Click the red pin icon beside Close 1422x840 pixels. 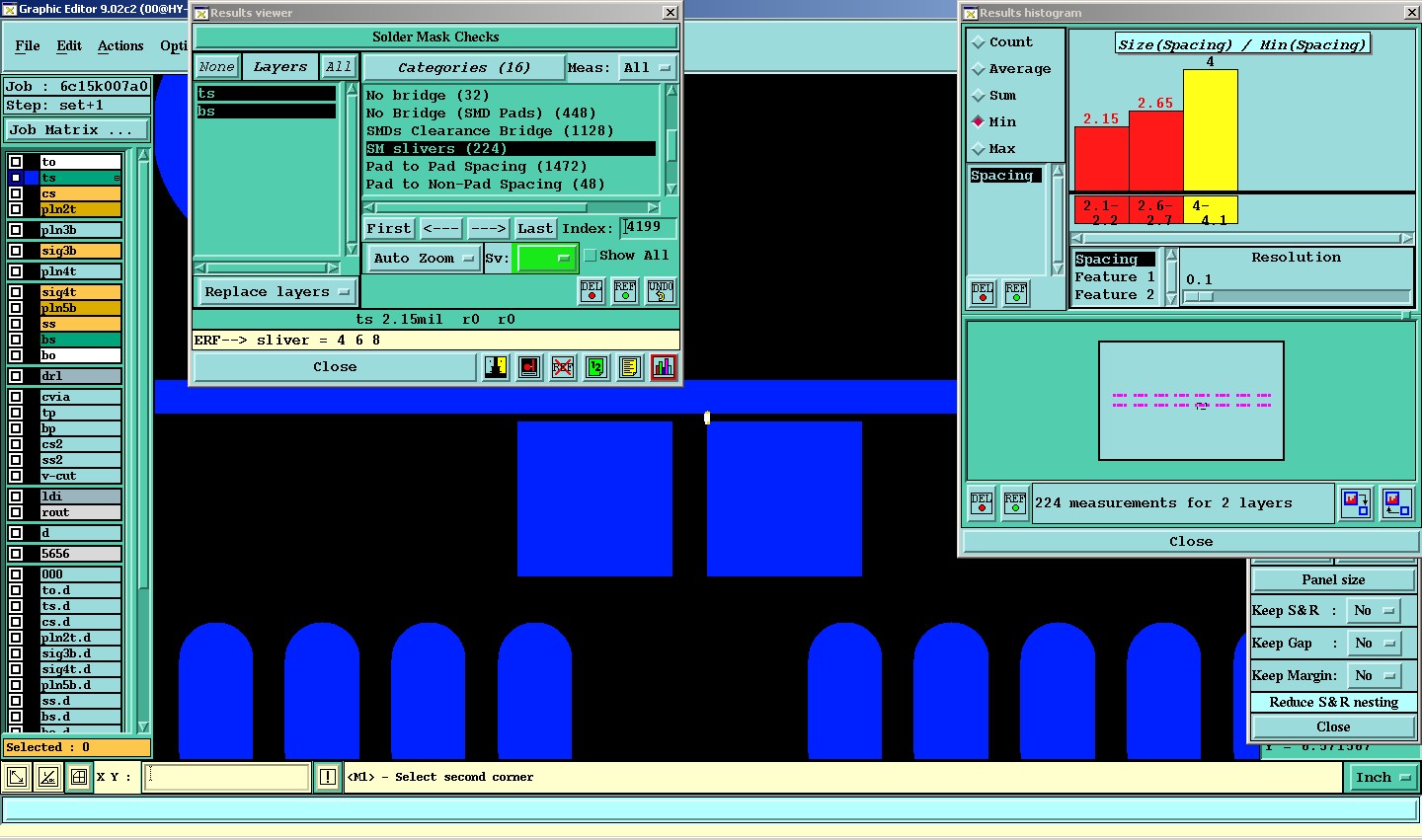click(x=529, y=367)
